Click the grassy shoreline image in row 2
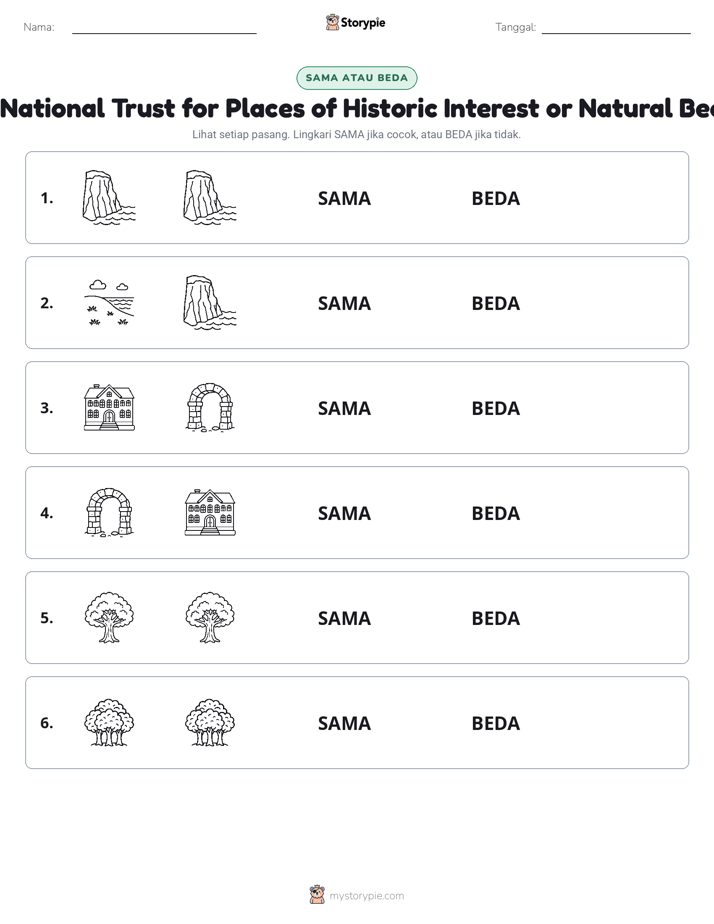The width and height of the screenshot is (714, 924). pyautogui.click(x=109, y=303)
